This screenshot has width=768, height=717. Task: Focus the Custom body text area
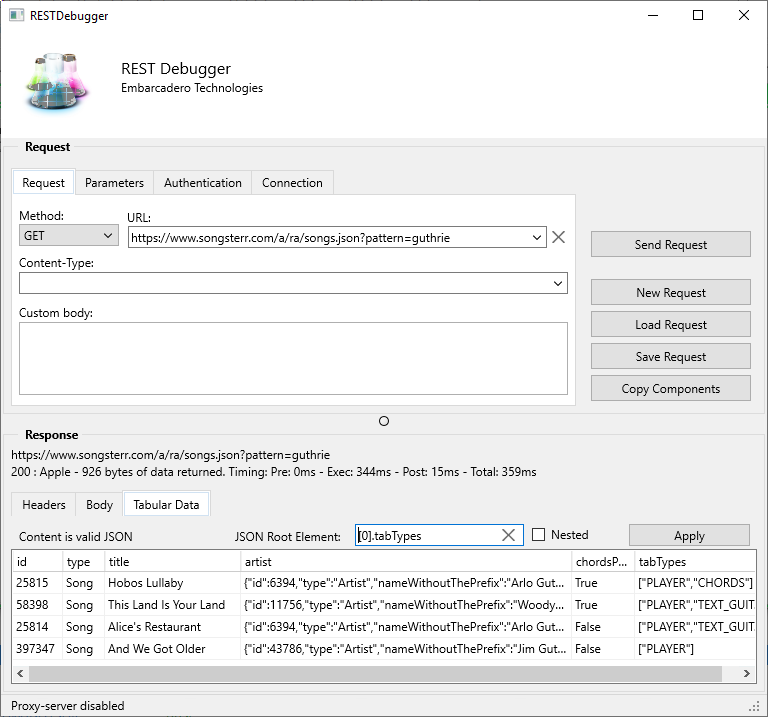tap(293, 358)
